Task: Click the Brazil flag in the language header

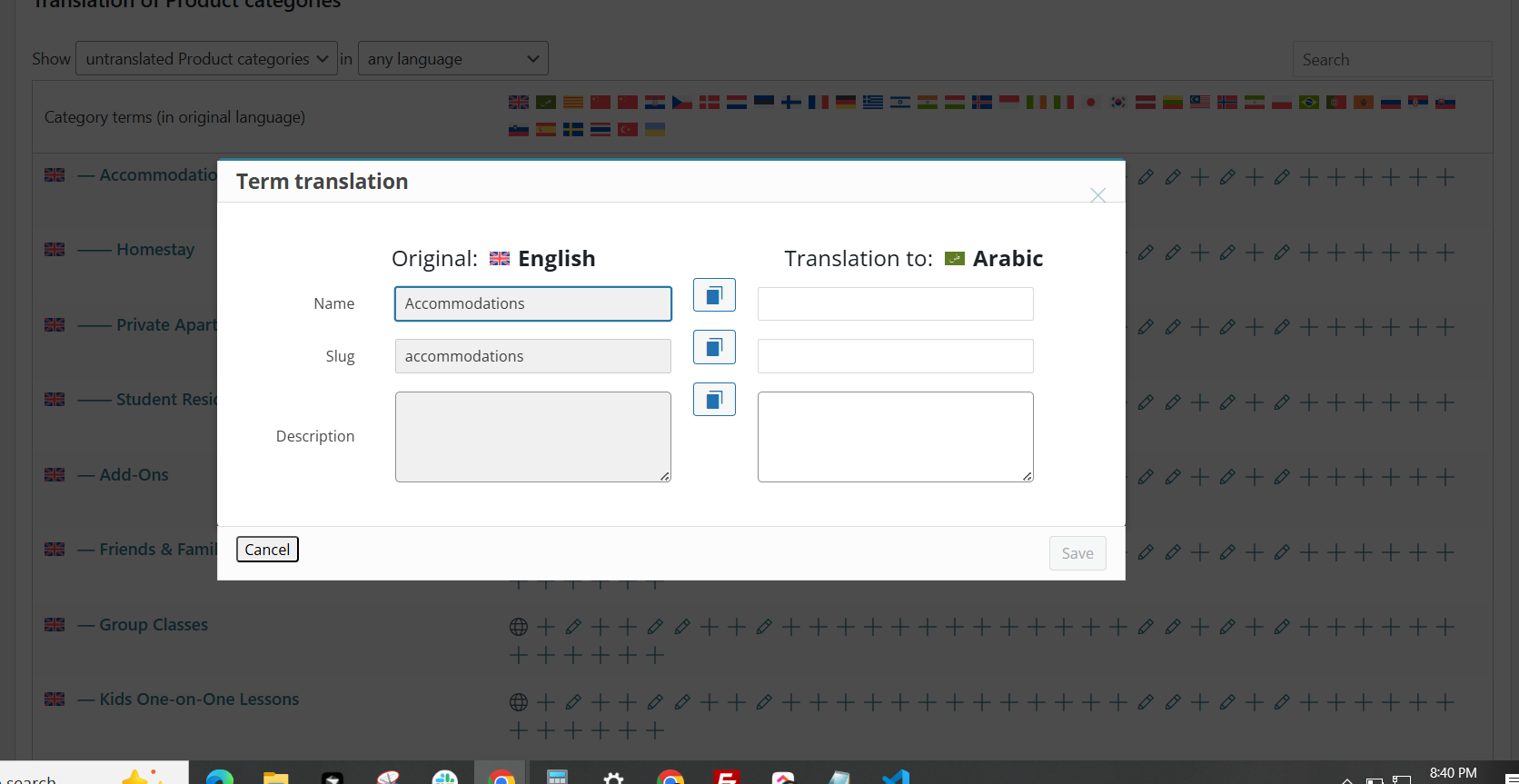Action: (1309, 103)
